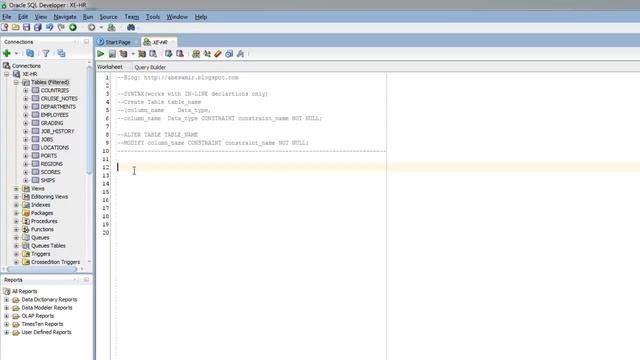This screenshot has width=640, height=360.
Task: Click the Unshared SQL Worksheet icon
Action: point(196,53)
